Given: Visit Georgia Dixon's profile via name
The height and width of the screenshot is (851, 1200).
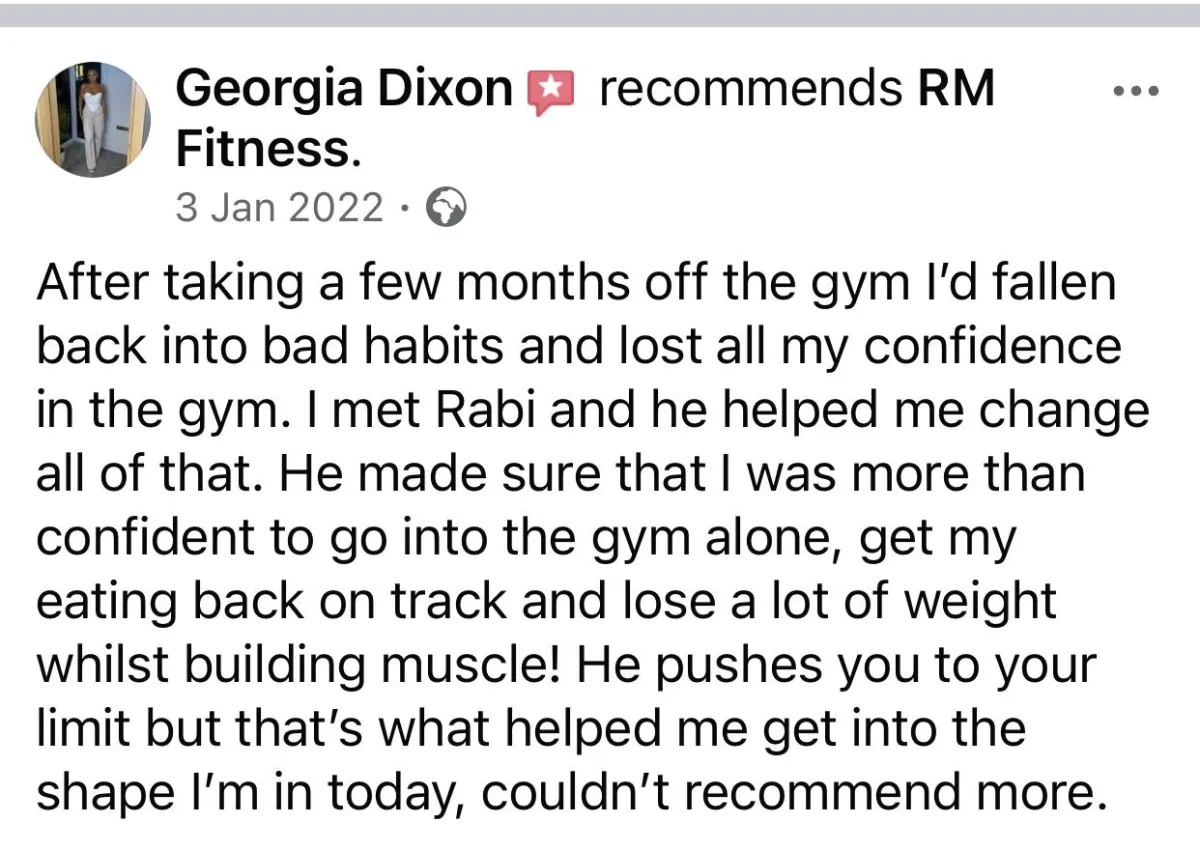Looking at the screenshot, I should click(344, 91).
